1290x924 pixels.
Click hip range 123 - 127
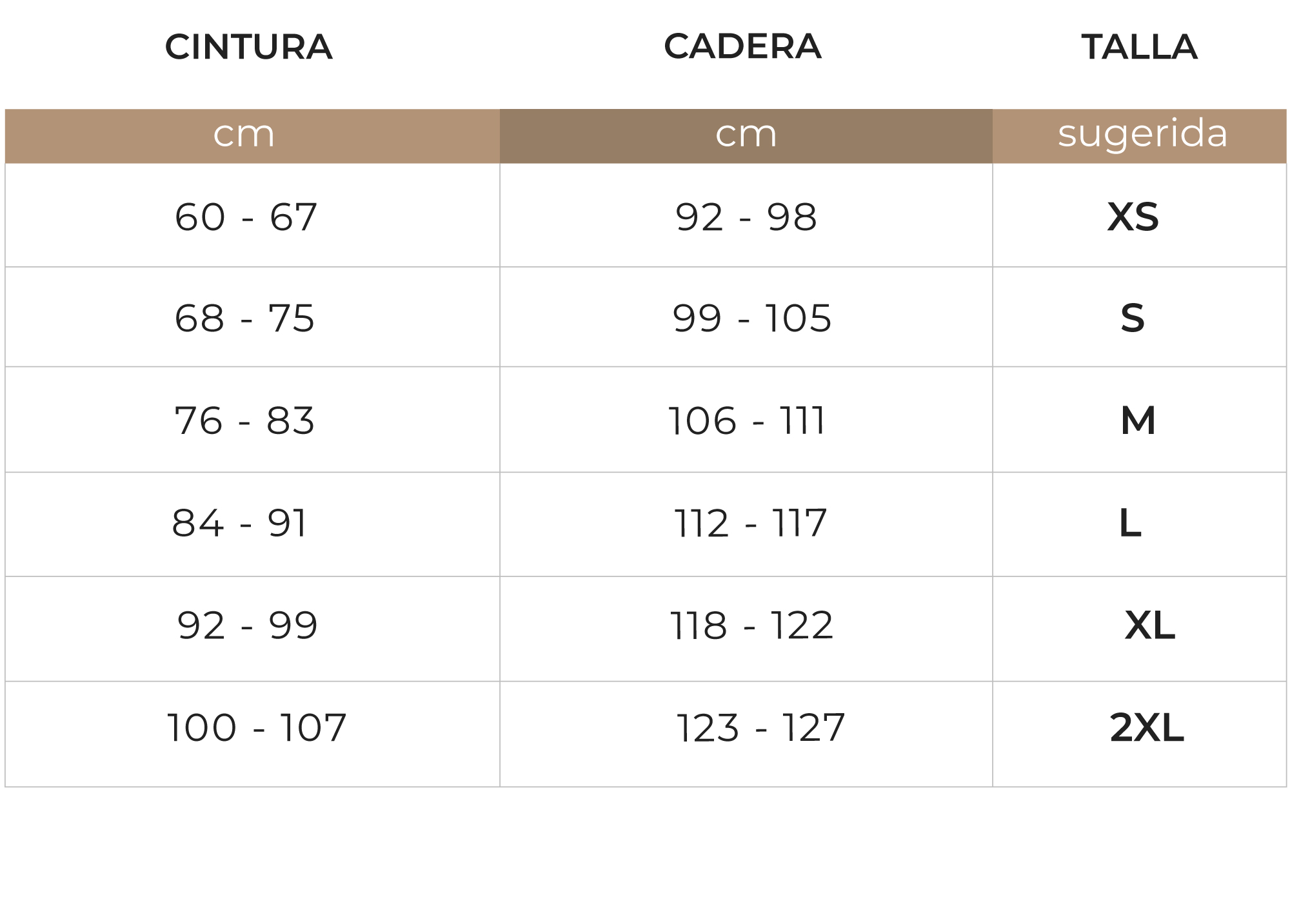760,729
